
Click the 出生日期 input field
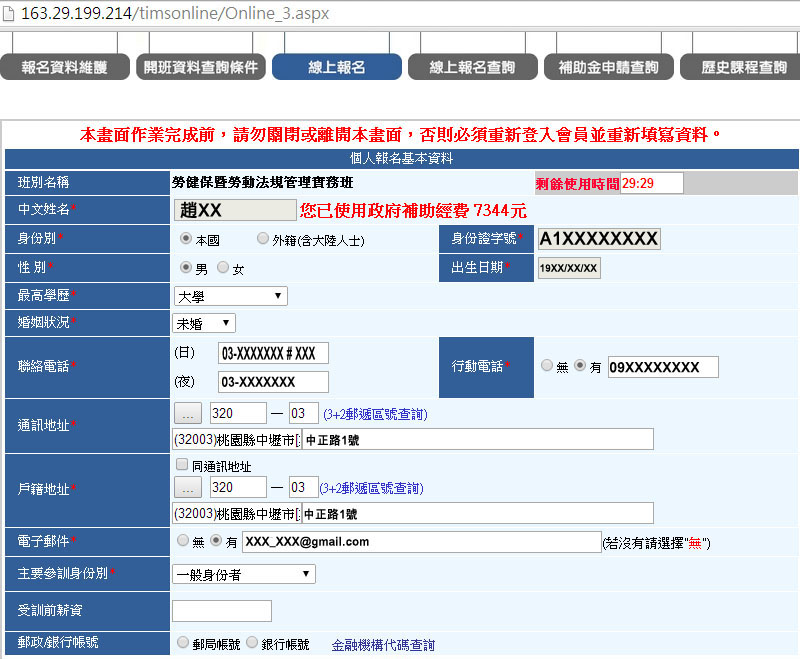coord(569,268)
